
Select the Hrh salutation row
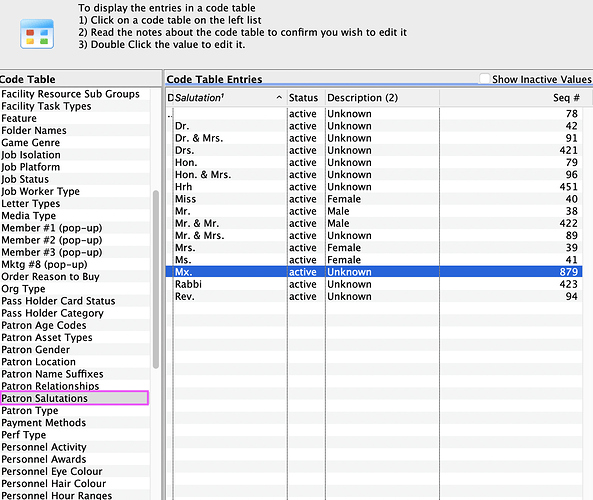coord(374,187)
